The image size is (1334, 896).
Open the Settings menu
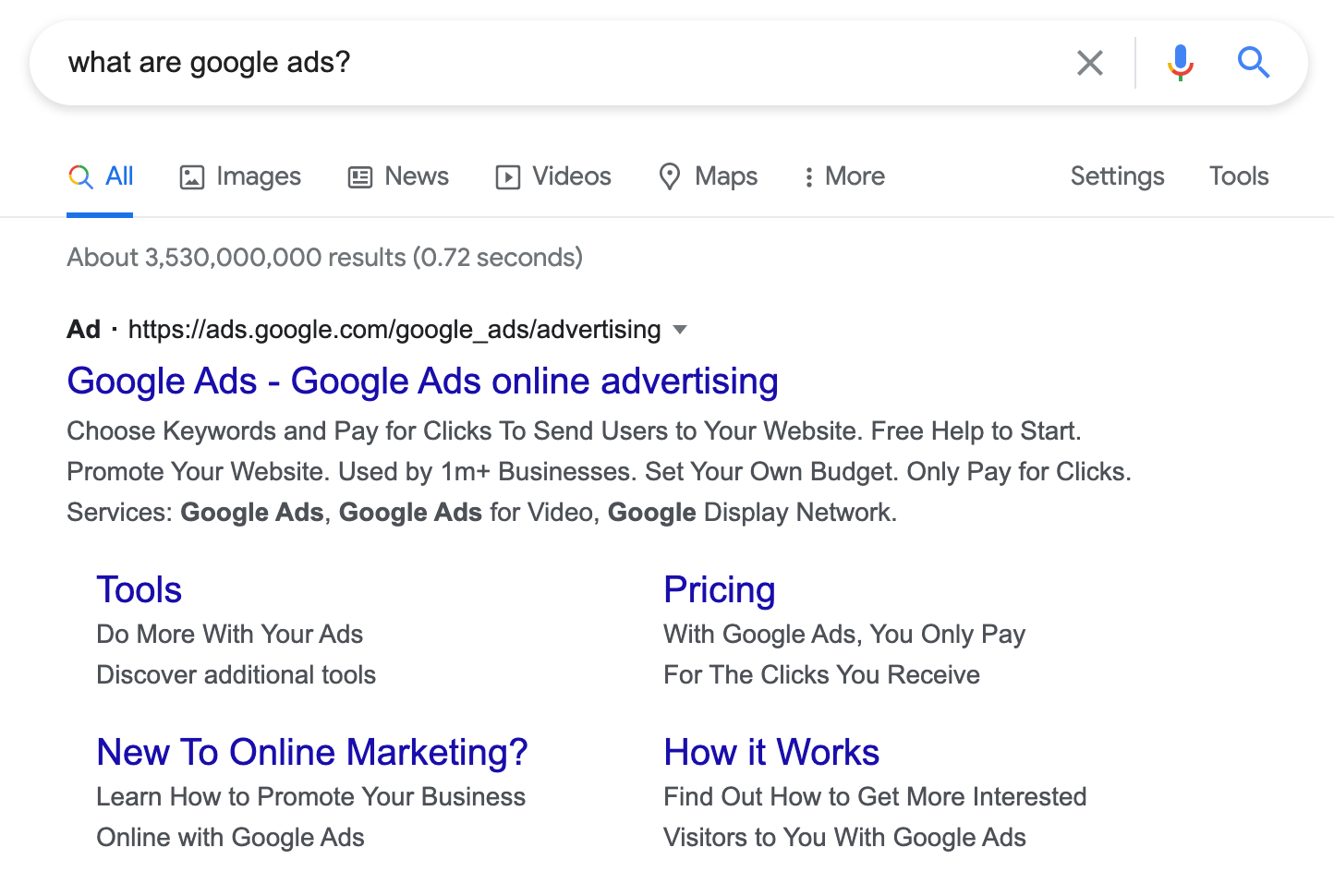(x=1117, y=176)
